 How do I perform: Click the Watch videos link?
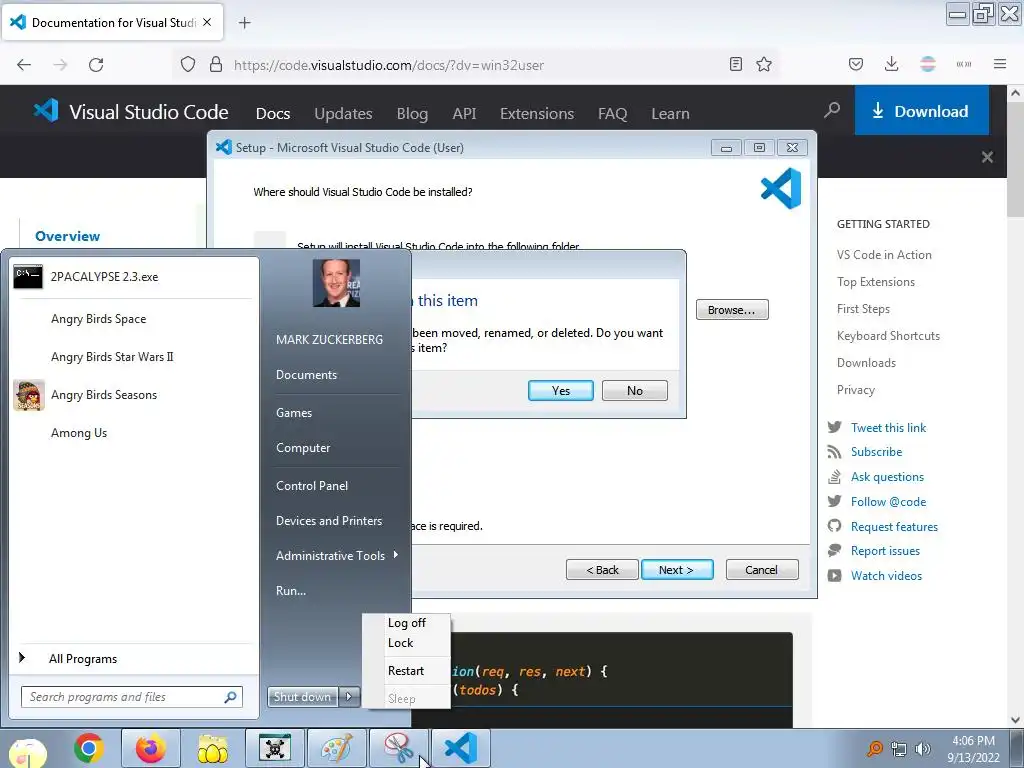pyautogui.click(x=886, y=576)
